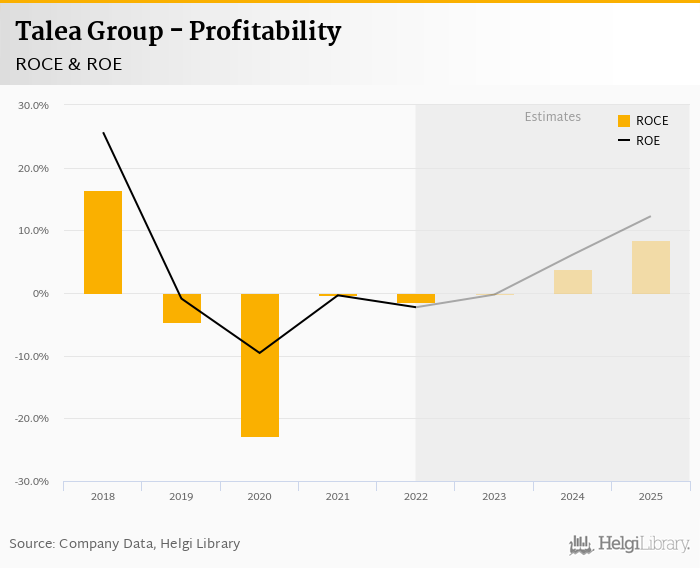700x568 pixels.
Task: Toggle the ROCE legend entry
Action: point(651,121)
